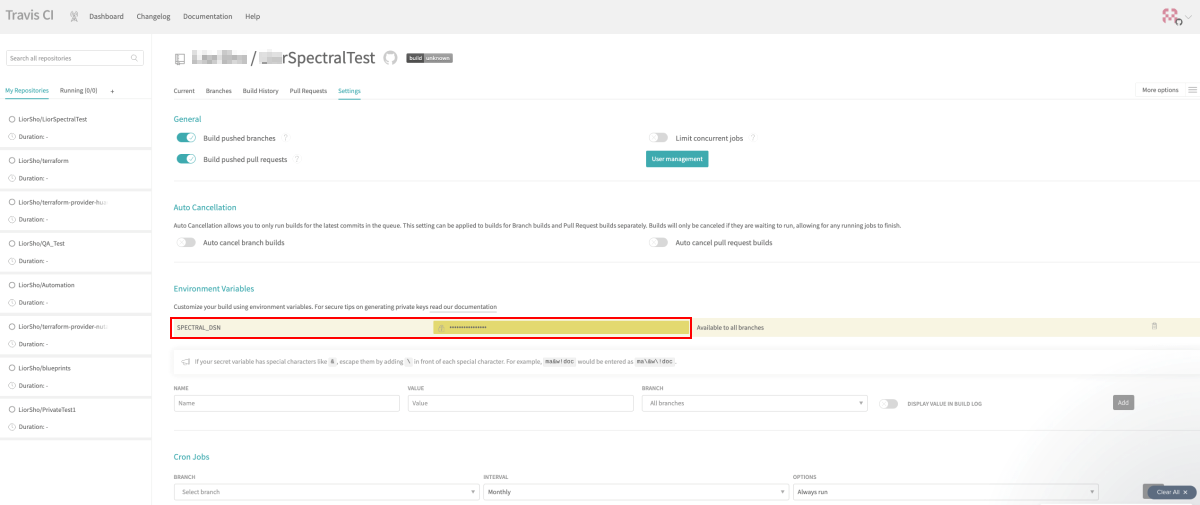
Task: Select the Settings tab
Action: coord(349,91)
